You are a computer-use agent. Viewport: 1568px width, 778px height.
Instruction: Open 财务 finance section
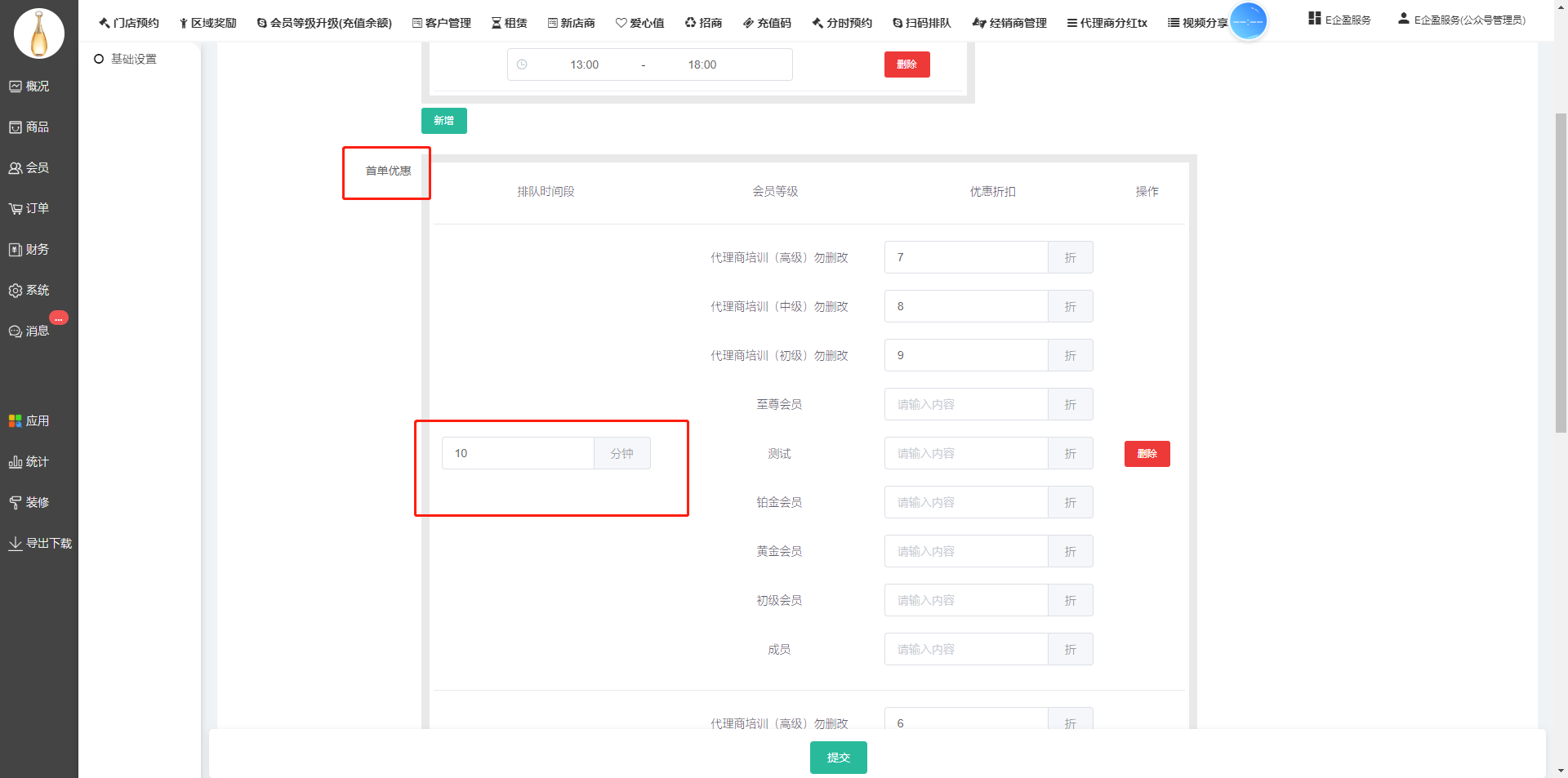coord(16,250)
